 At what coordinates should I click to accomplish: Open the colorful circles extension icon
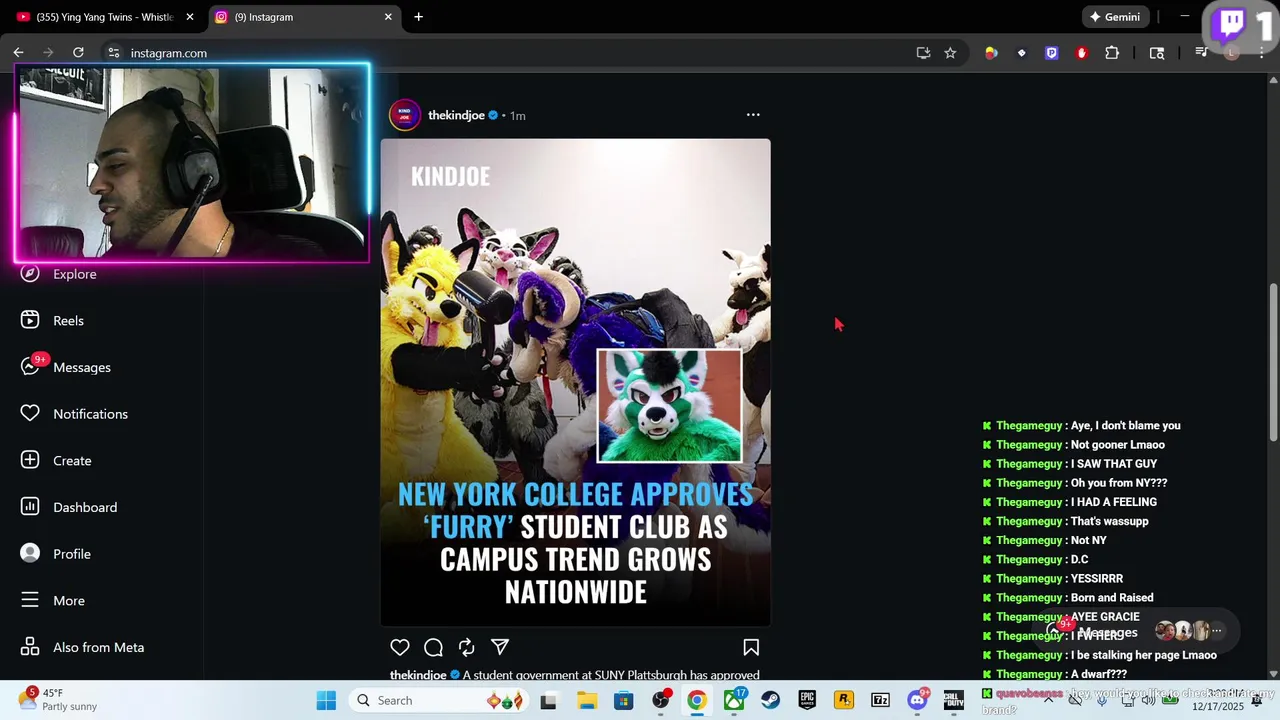[991, 53]
